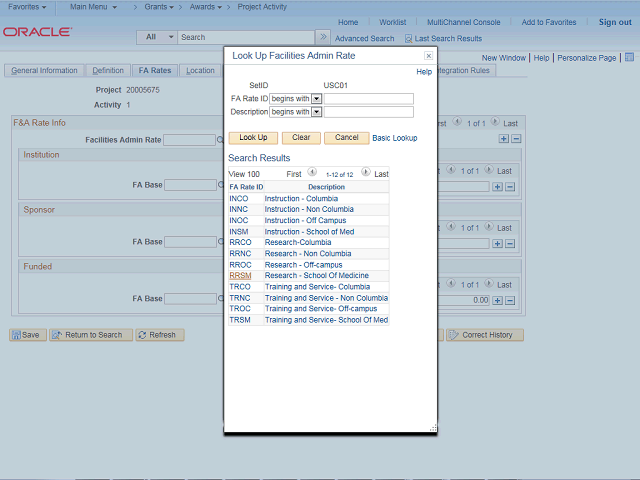640x480 pixels.
Task: Click the Look Up button
Action: click(253, 138)
